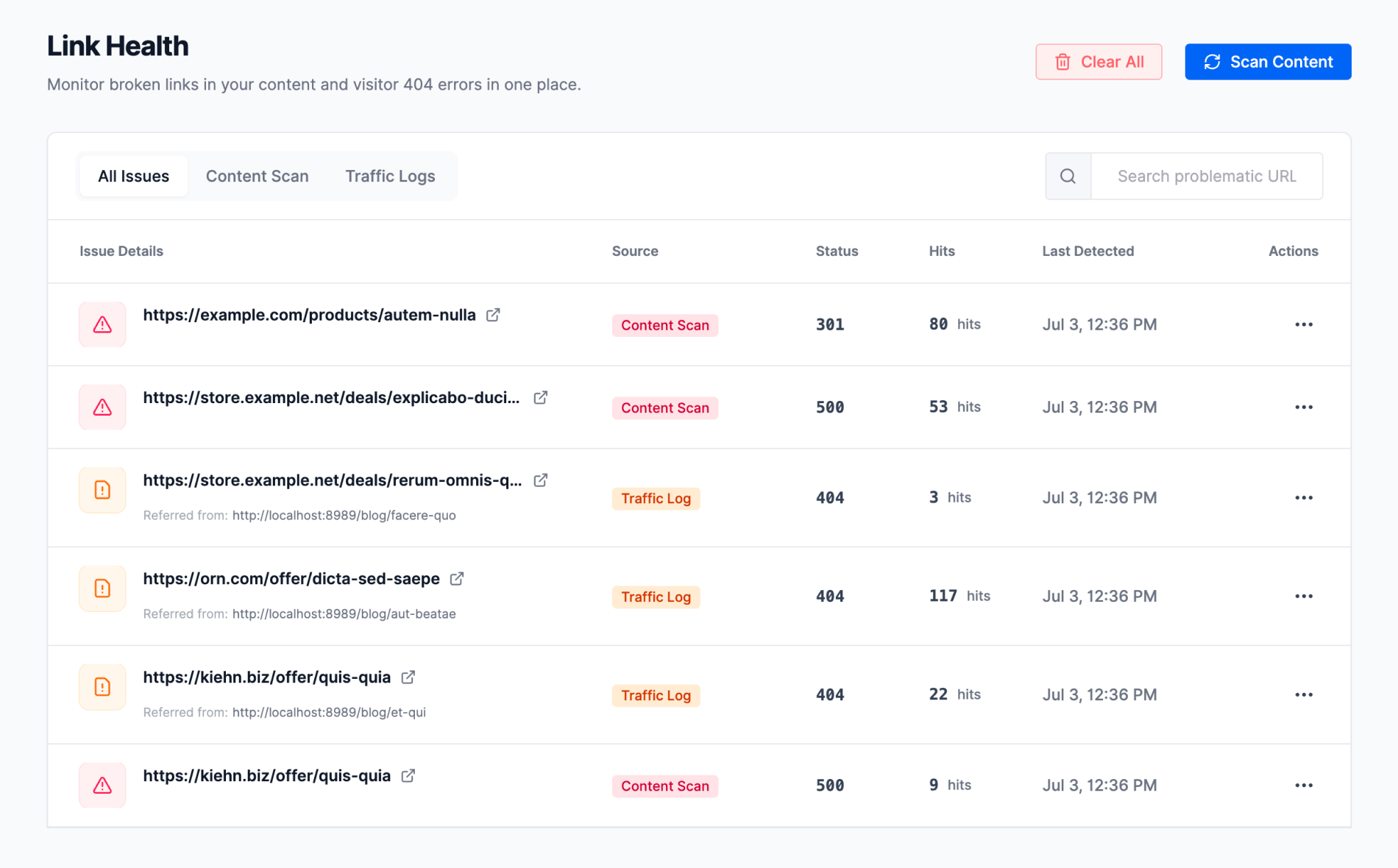Viewport: 1398px width, 868px height.
Task: Select the 404 status in kiehn.biz row
Action: click(x=830, y=695)
